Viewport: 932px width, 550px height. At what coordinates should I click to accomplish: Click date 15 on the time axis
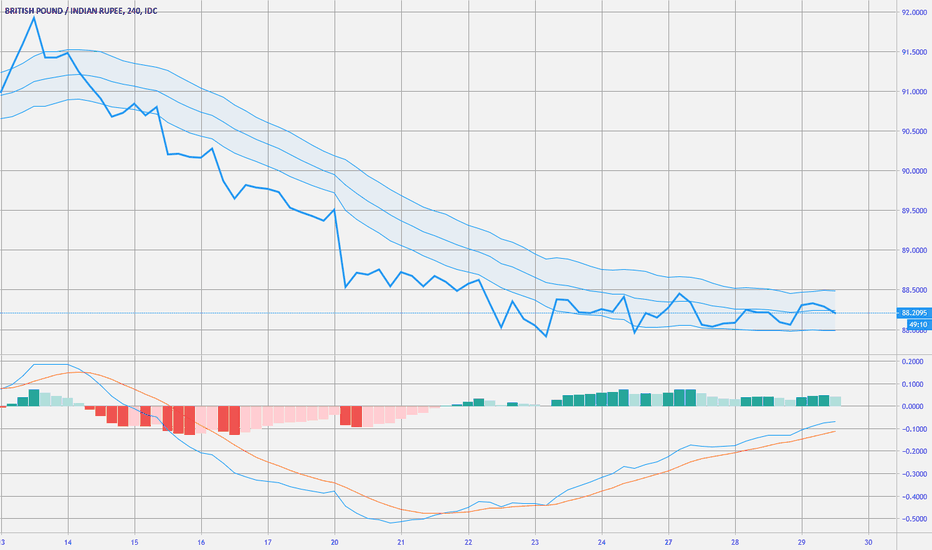(134, 542)
